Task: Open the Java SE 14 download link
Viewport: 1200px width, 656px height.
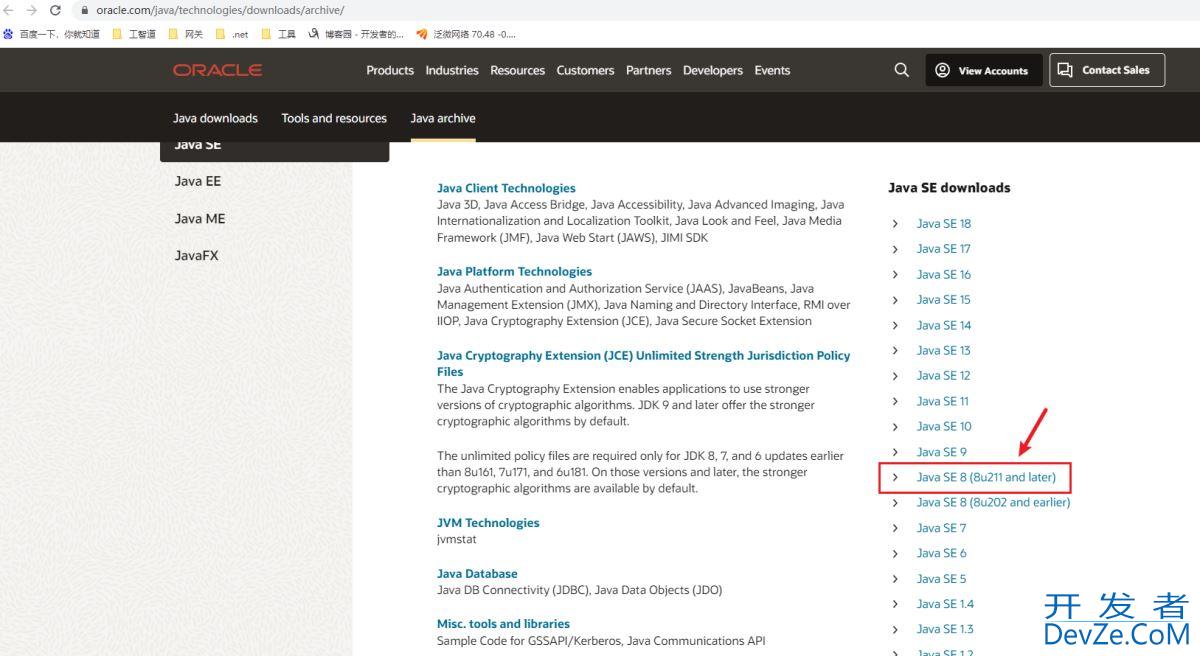Action: [944, 325]
